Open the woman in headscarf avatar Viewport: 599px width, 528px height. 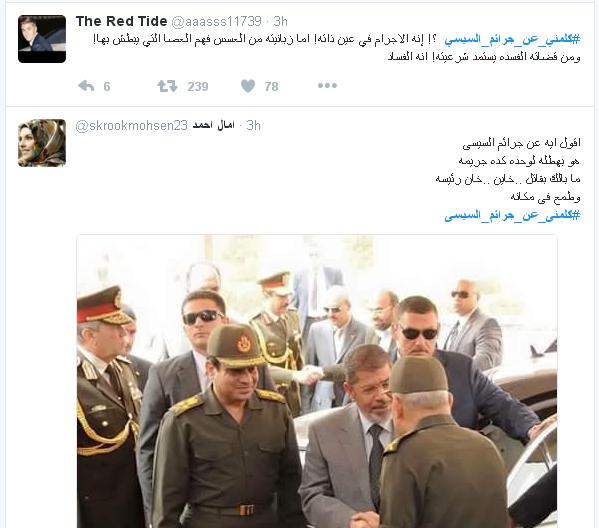point(42,143)
